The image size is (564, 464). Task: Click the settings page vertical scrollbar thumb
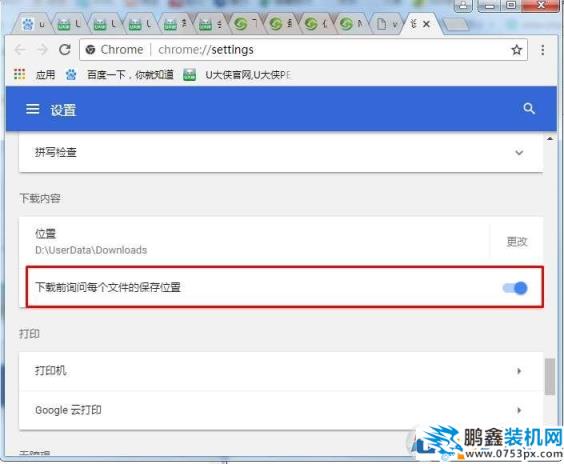(x=549, y=376)
